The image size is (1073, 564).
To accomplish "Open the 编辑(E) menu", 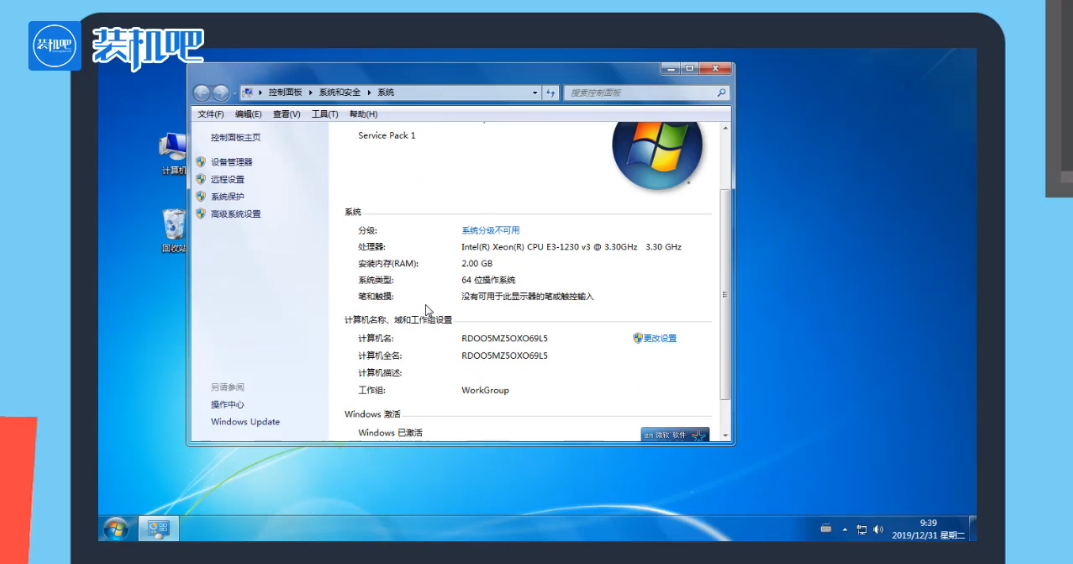I will [248, 114].
